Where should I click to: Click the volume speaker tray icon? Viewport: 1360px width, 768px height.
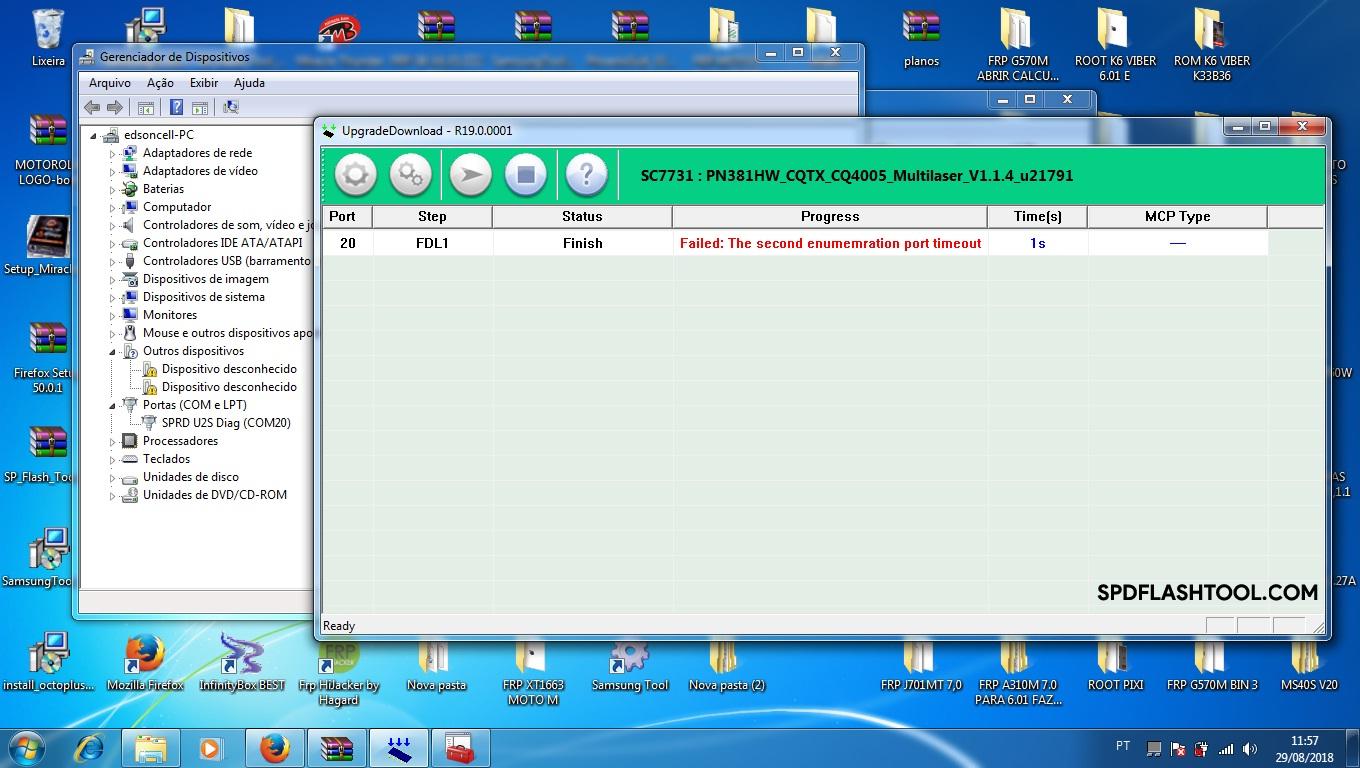click(x=1250, y=748)
